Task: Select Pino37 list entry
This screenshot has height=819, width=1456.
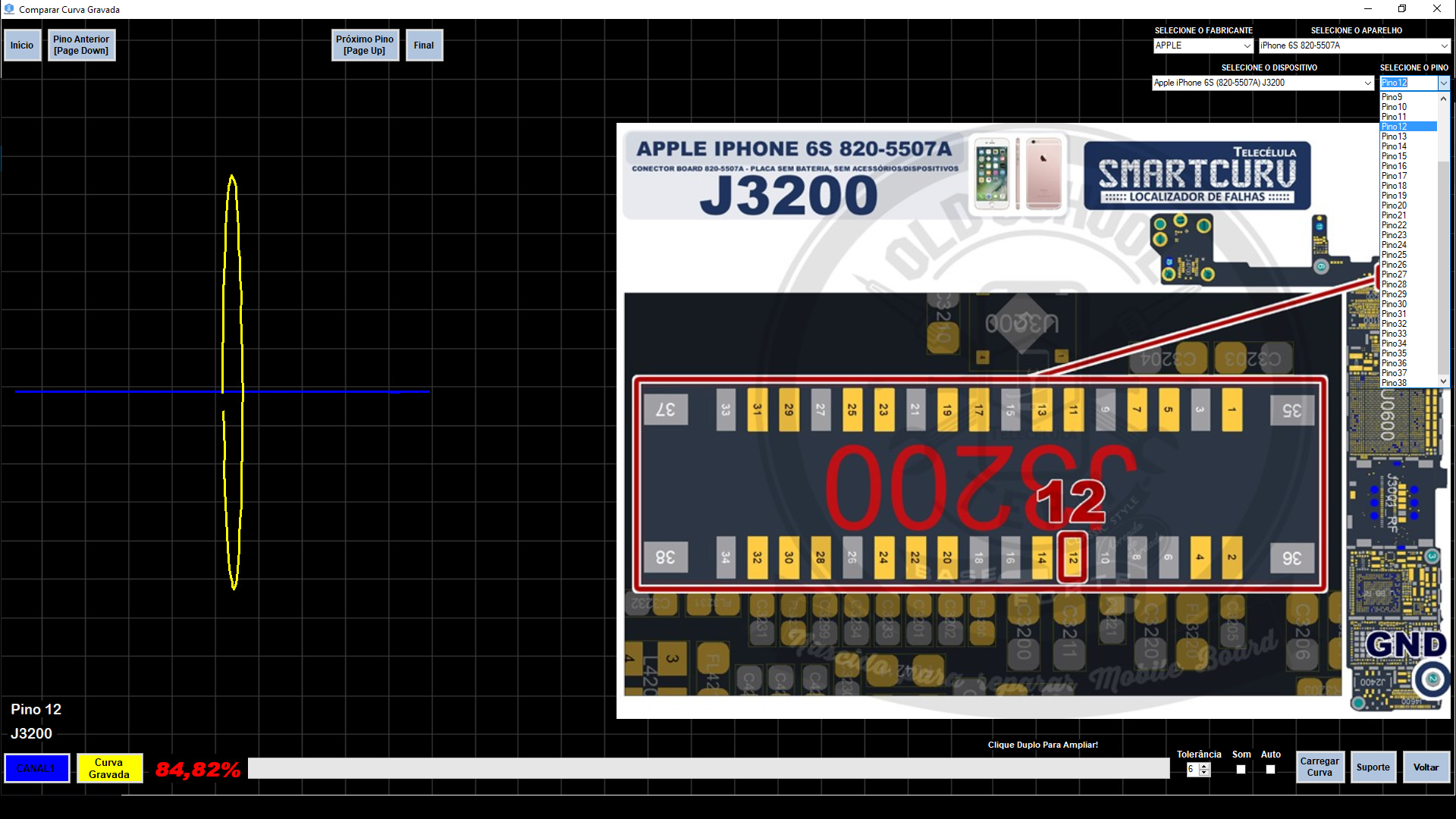Action: 1408,373
